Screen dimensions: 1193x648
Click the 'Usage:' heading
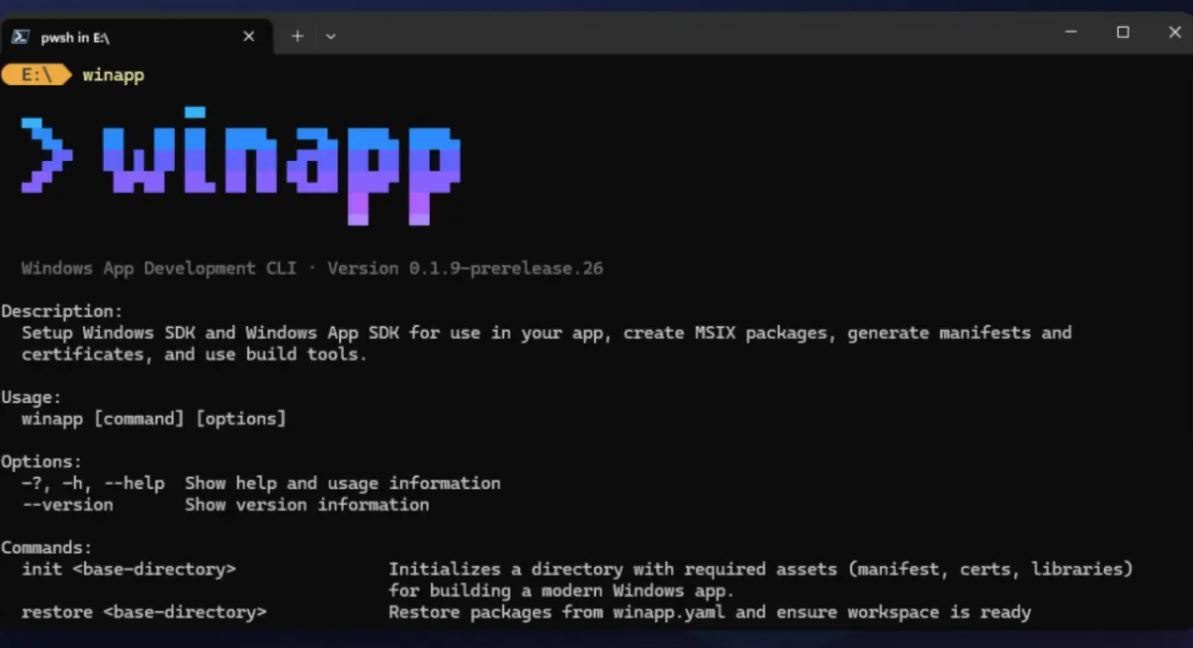(x=31, y=397)
